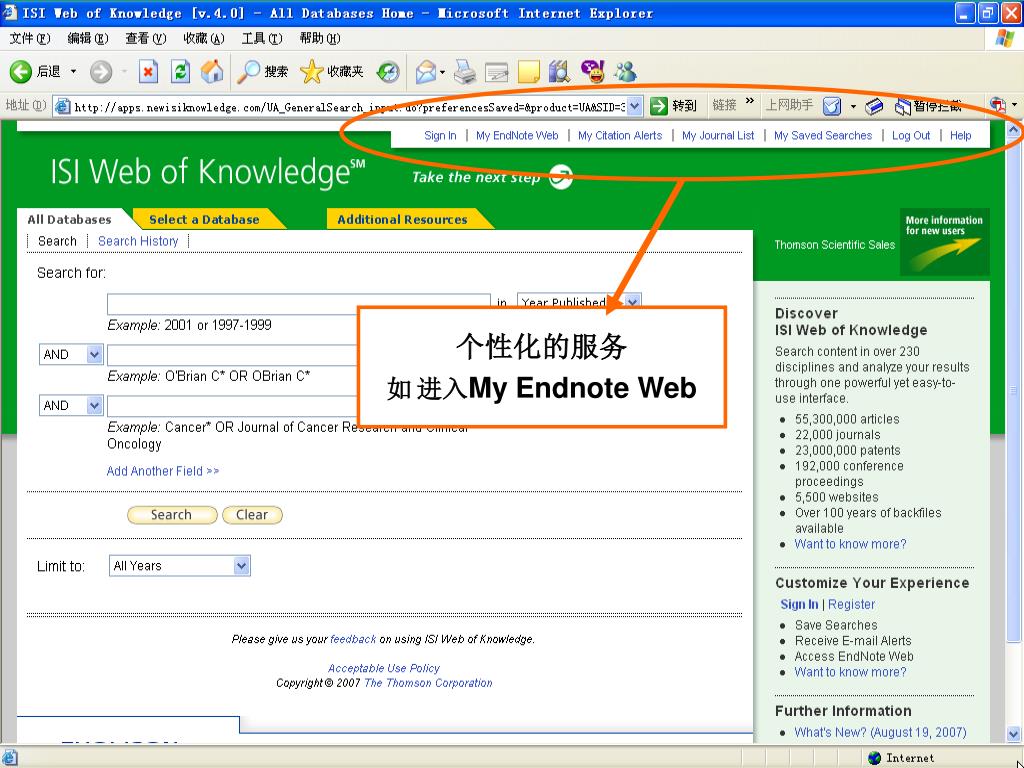Click the Help link in top bar
The width and height of the screenshot is (1024, 768).
pyautogui.click(x=960, y=135)
